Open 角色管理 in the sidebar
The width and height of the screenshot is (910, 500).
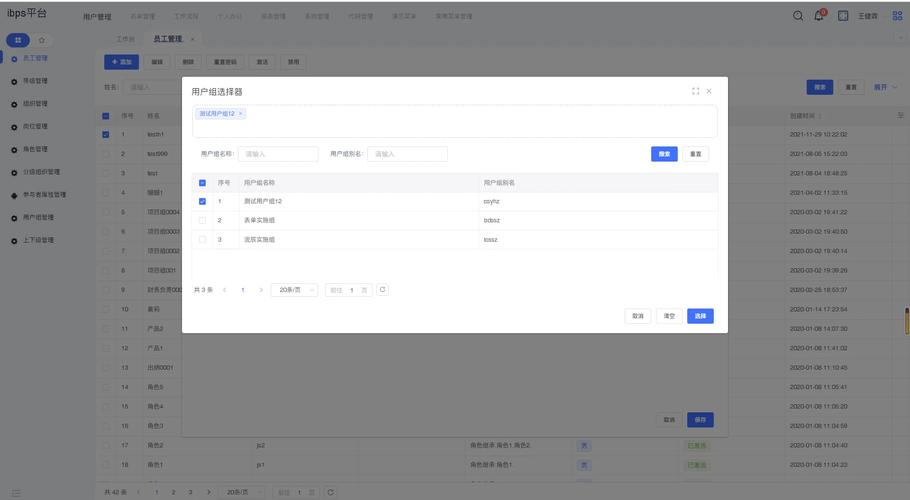tap(35, 149)
